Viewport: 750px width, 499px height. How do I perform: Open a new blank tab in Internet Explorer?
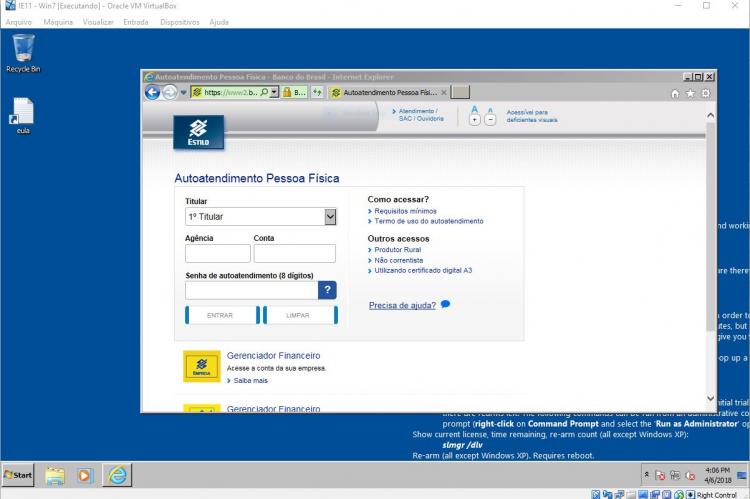(x=460, y=92)
